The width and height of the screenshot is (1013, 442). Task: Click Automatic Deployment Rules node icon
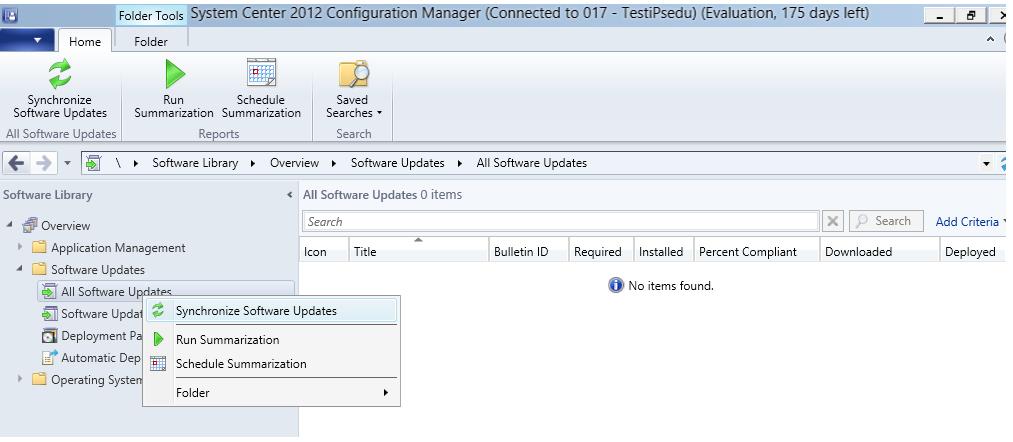click(49, 358)
